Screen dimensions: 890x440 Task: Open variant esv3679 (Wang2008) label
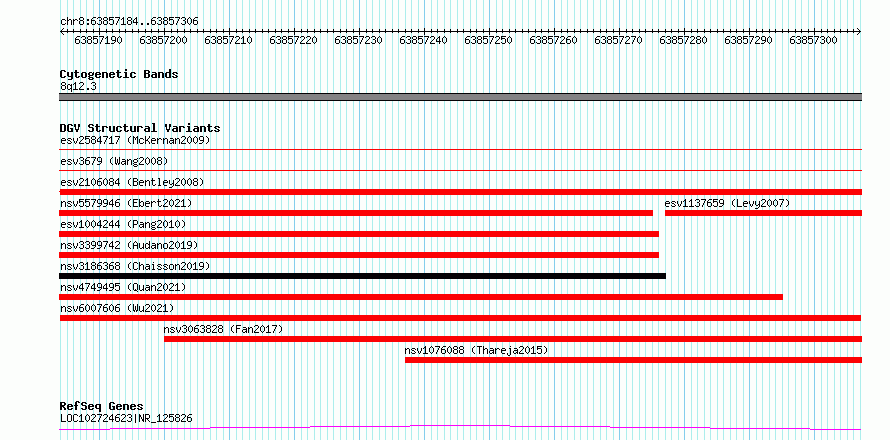pos(114,161)
